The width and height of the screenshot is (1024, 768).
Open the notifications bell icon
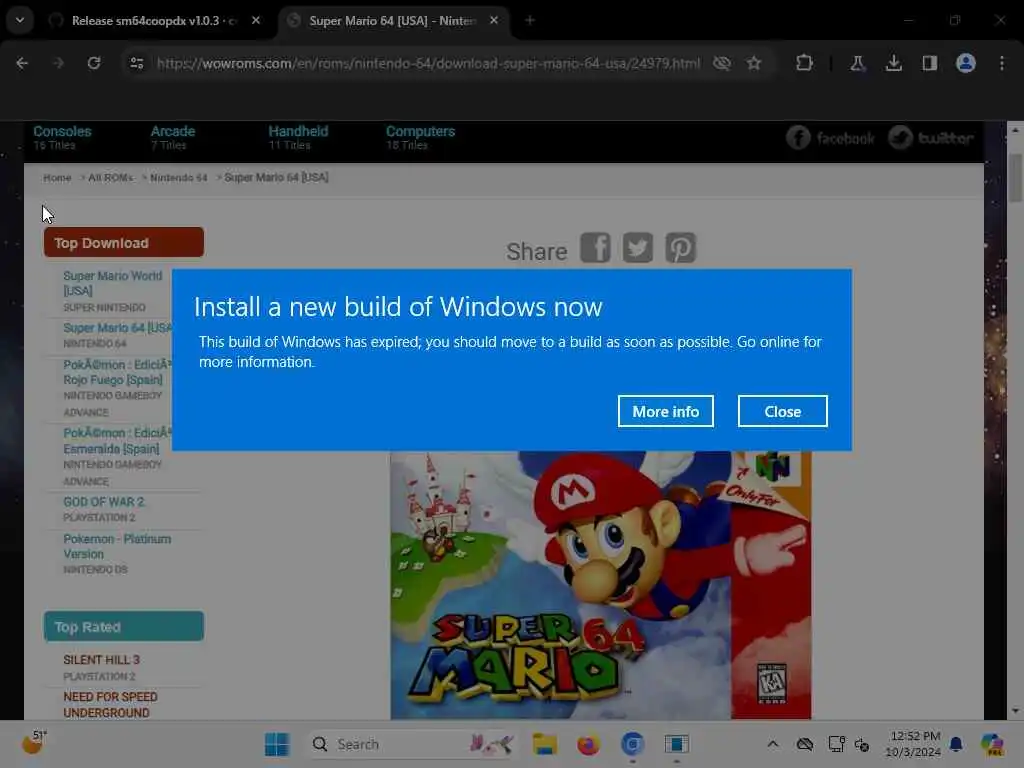click(956, 744)
